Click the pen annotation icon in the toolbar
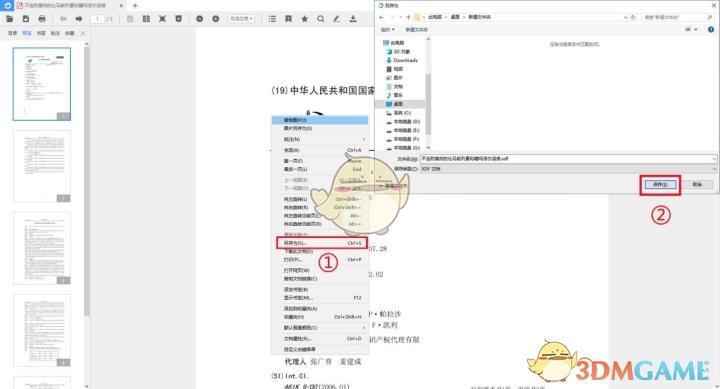Image resolution: width=720 pixels, height=389 pixels. [x=337, y=19]
